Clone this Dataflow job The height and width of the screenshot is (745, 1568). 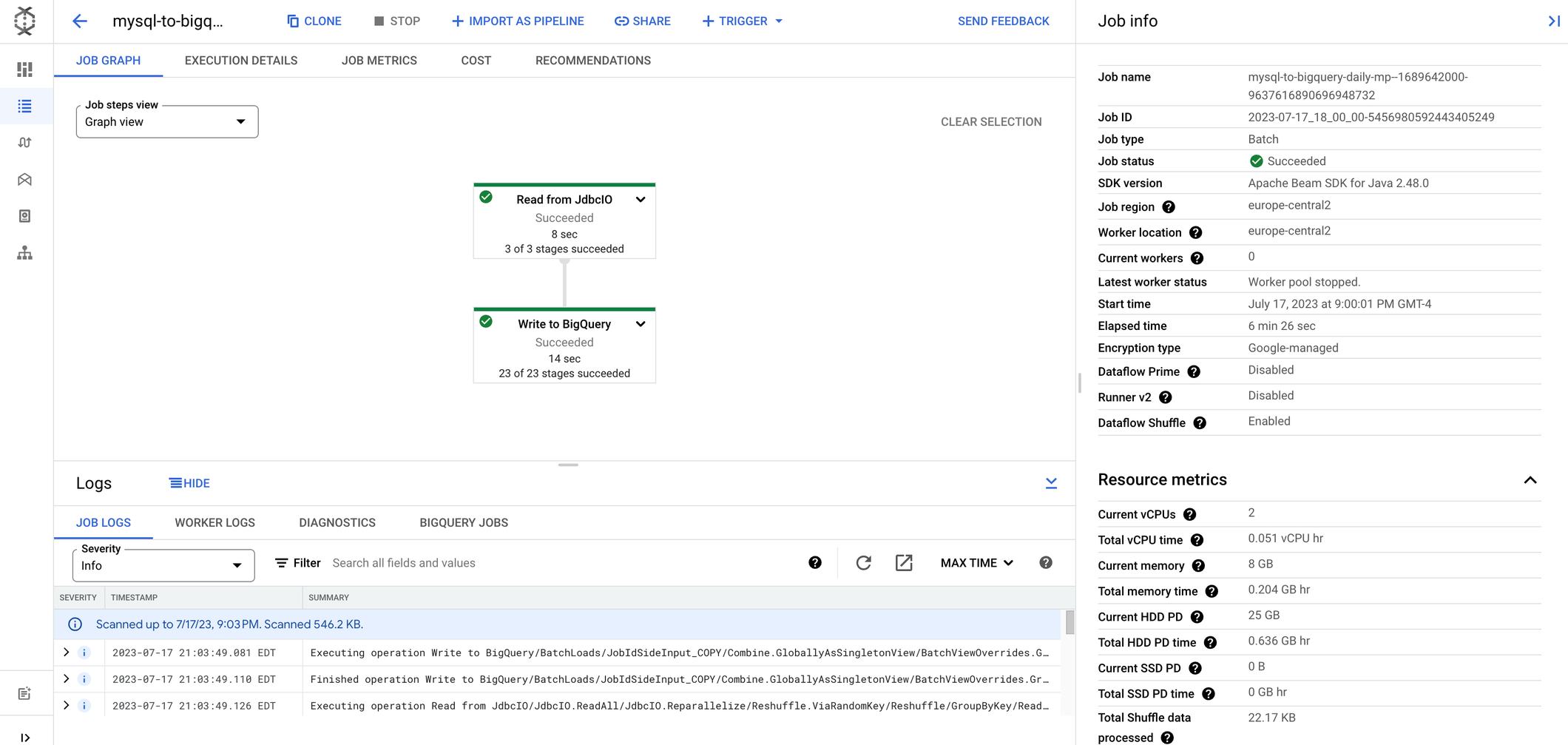pyautogui.click(x=314, y=21)
